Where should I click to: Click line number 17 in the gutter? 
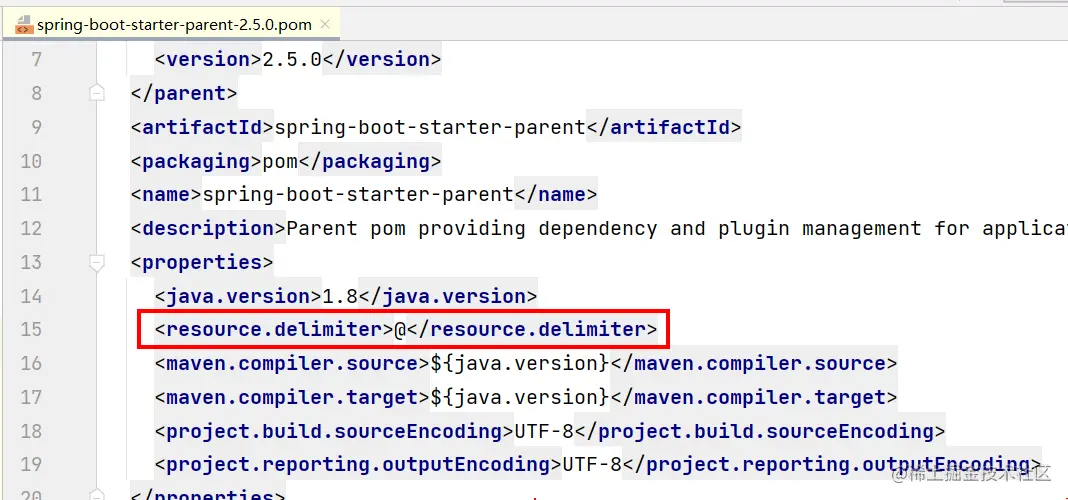(x=31, y=397)
